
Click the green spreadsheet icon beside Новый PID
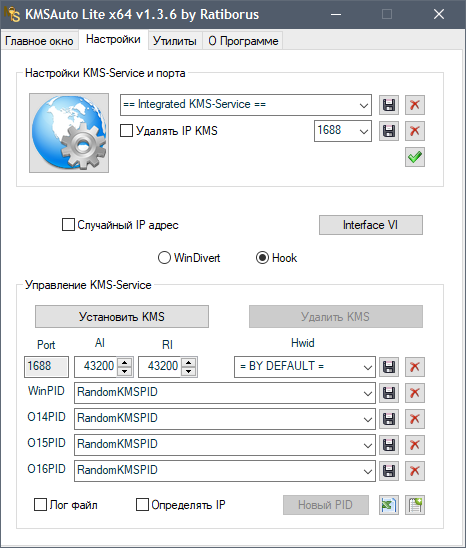389,505
